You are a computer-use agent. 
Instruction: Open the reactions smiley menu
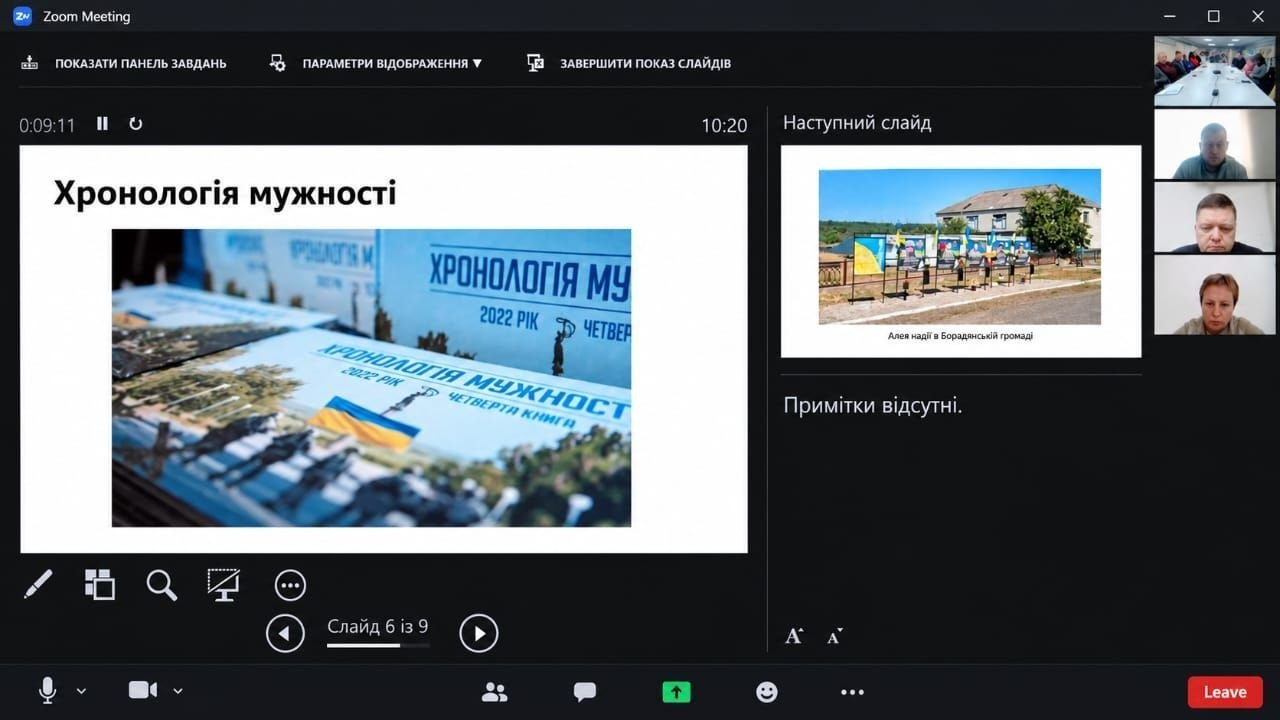pyautogui.click(x=767, y=692)
